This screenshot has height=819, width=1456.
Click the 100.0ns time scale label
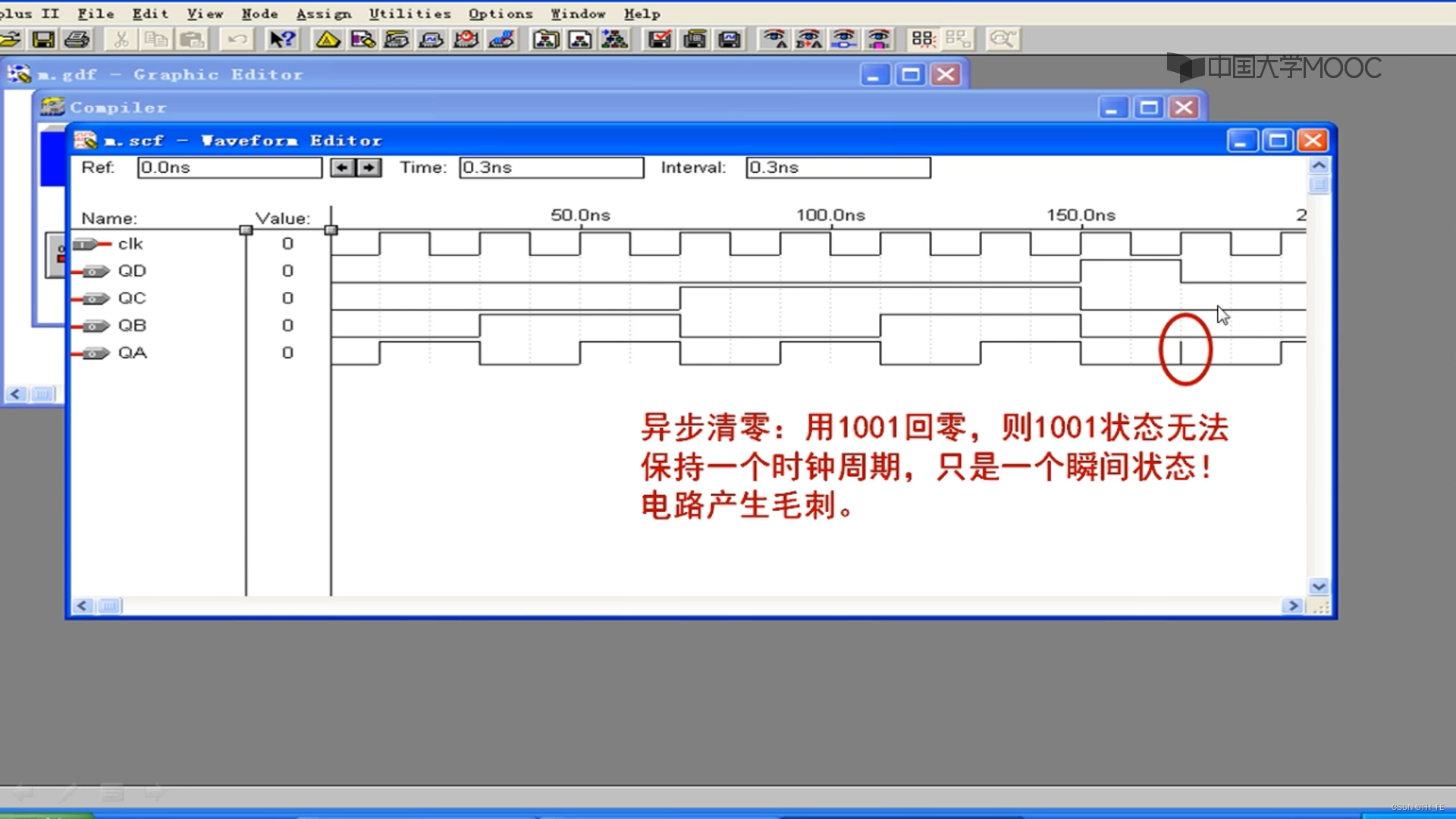click(x=830, y=215)
